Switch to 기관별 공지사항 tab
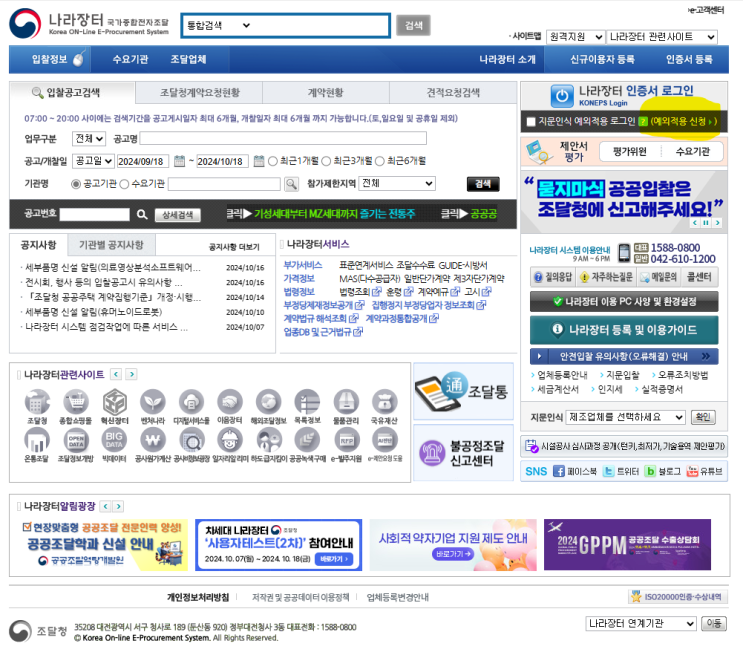This screenshot has width=743, height=652. point(111,244)
